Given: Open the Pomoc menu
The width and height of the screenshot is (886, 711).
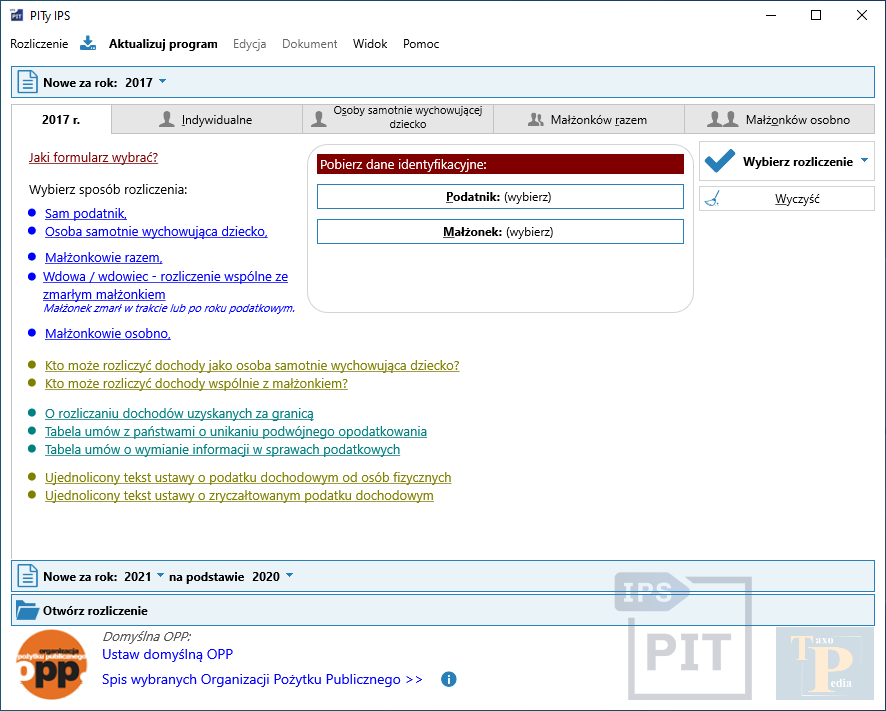Looking at the screenshot, I should pos(421,44).
